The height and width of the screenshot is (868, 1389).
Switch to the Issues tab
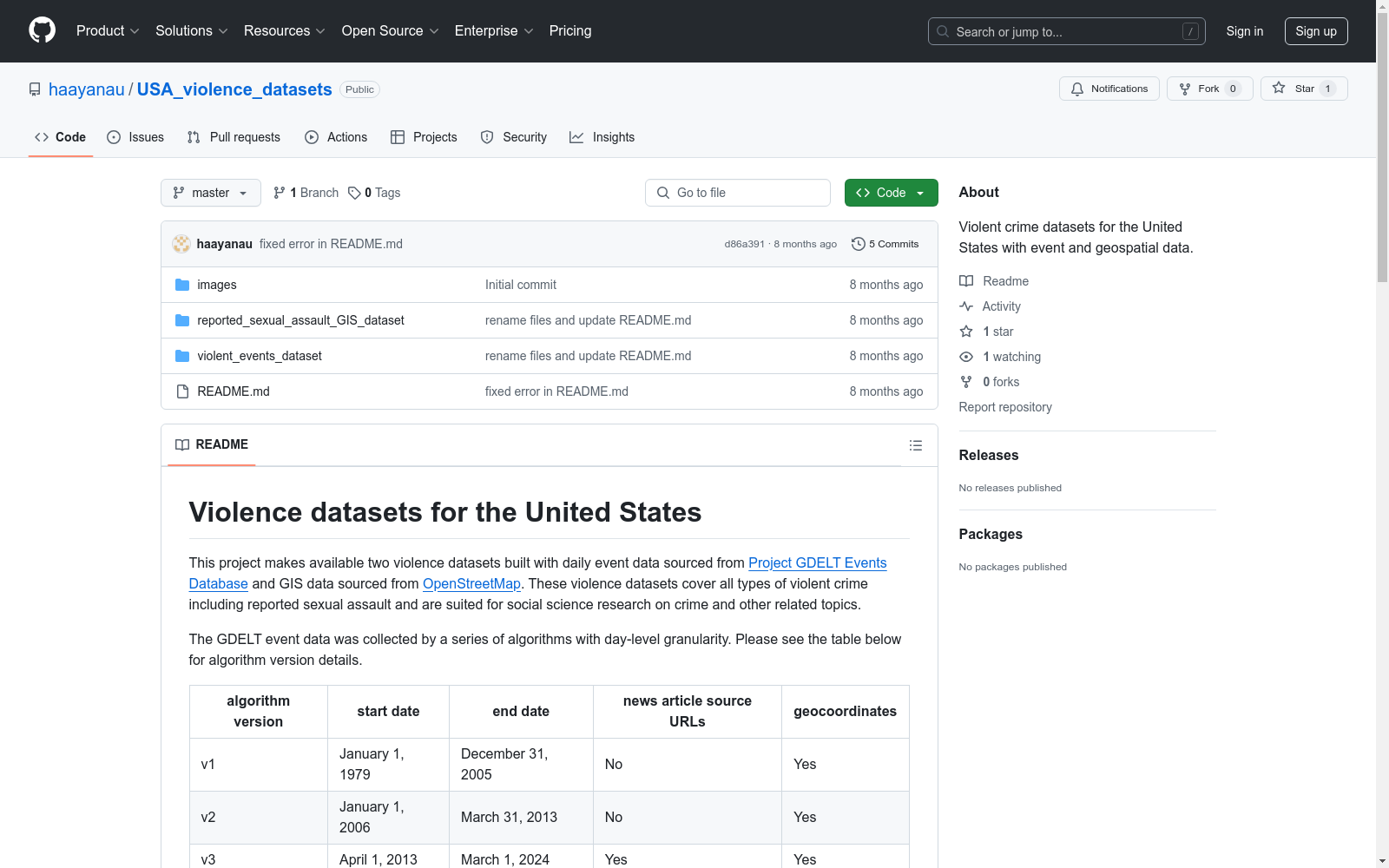[x=135, y=137]
